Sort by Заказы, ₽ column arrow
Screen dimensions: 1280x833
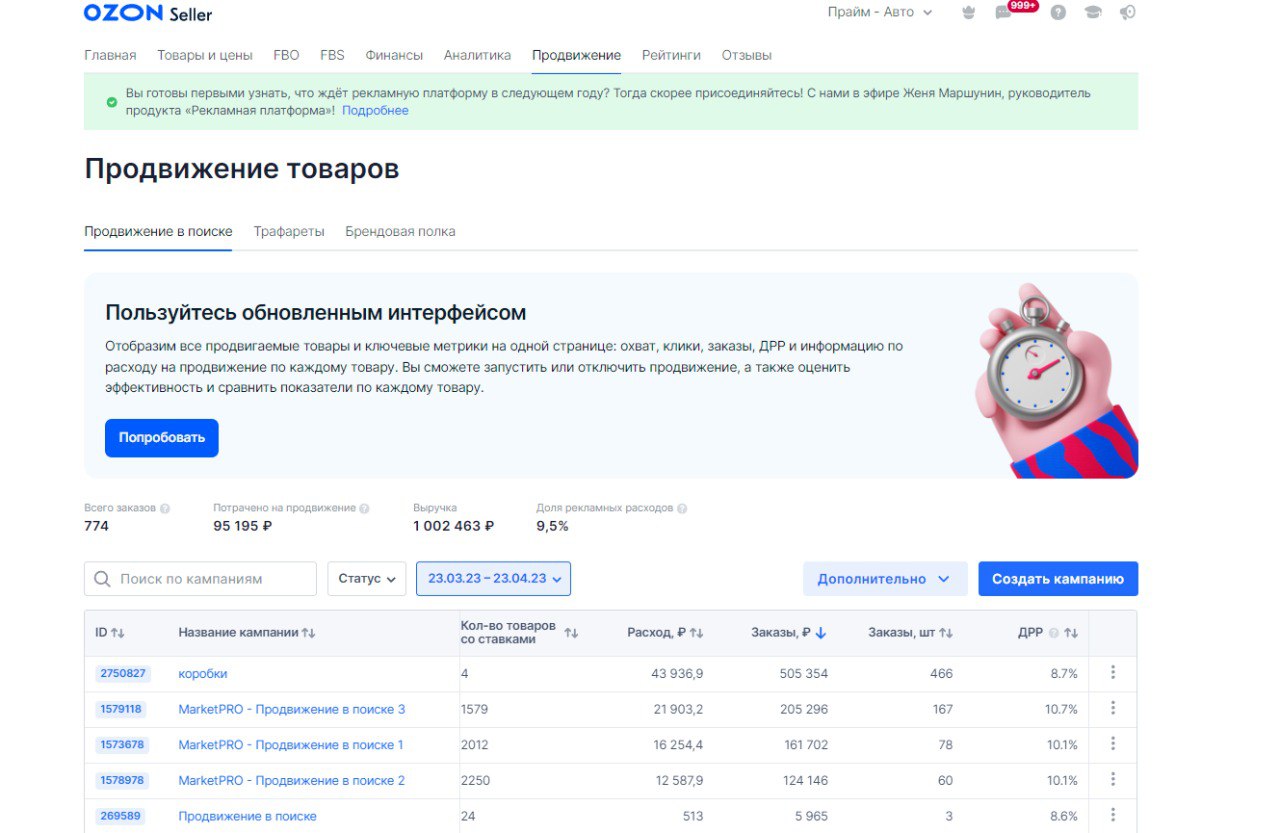[x=821, y=633]
